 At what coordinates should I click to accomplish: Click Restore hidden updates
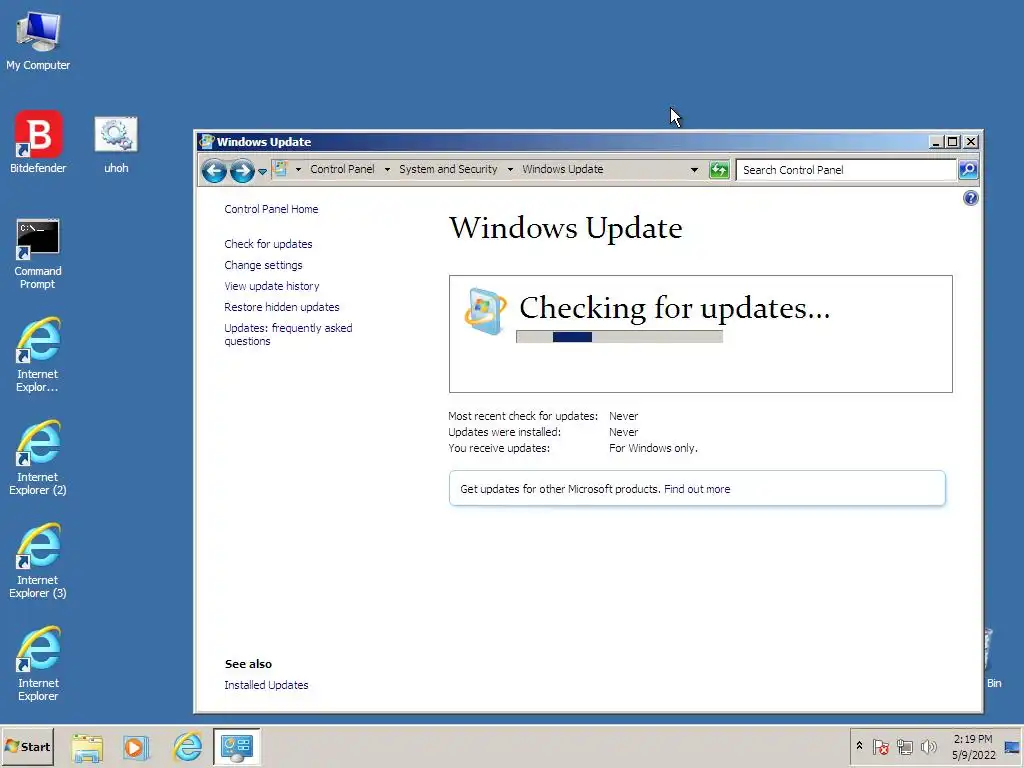point(281,307)
